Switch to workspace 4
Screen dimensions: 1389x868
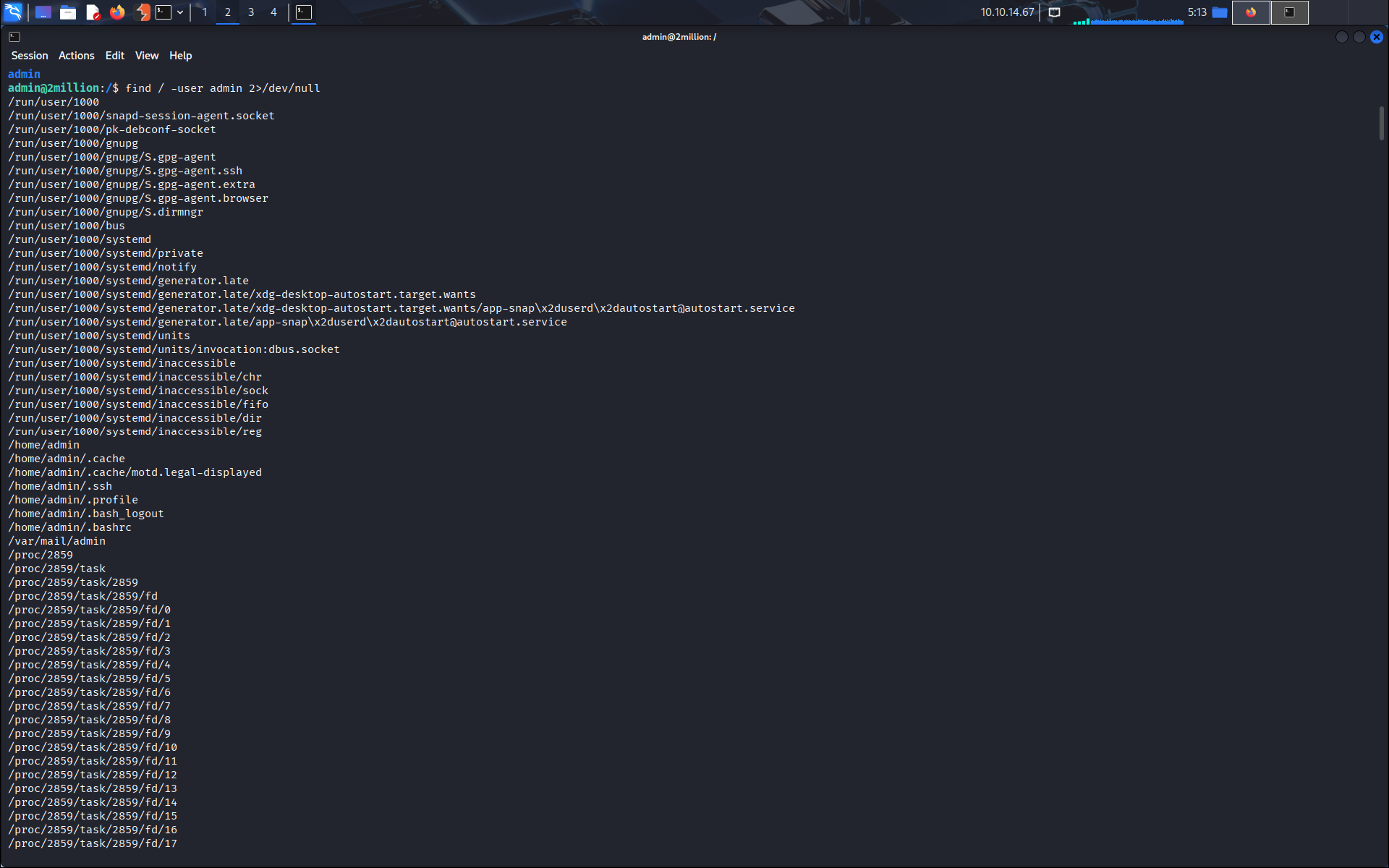[x=273, y=12]
